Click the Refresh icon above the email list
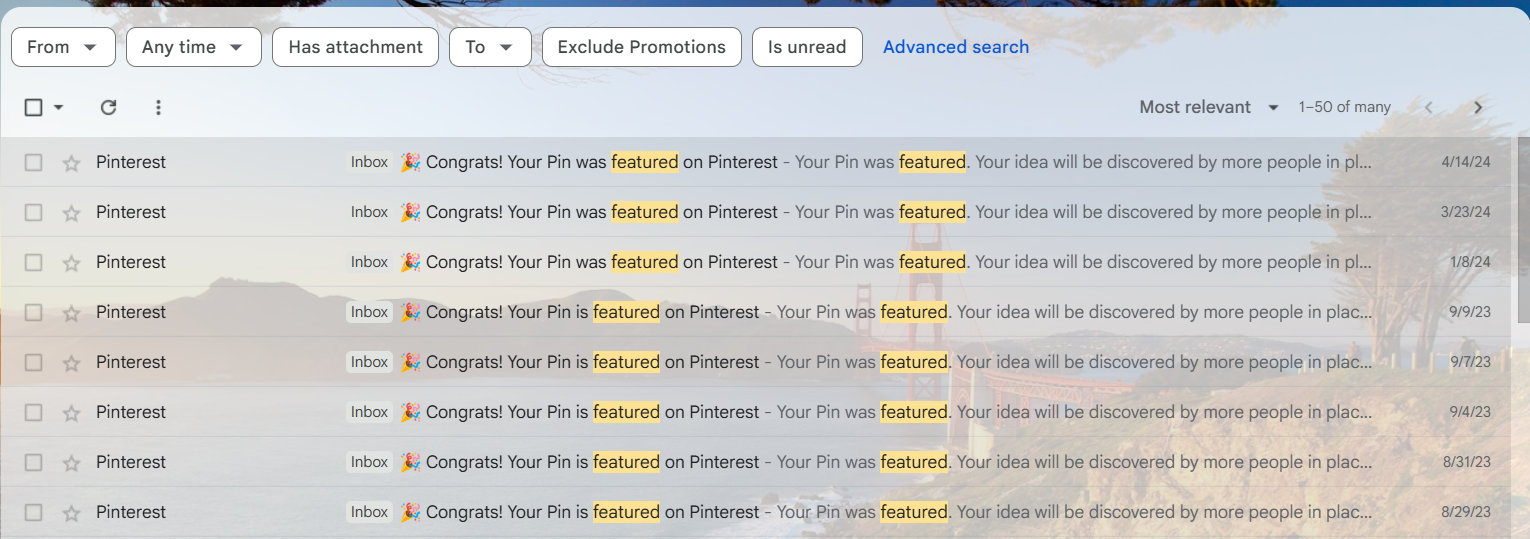 (109, 108)
